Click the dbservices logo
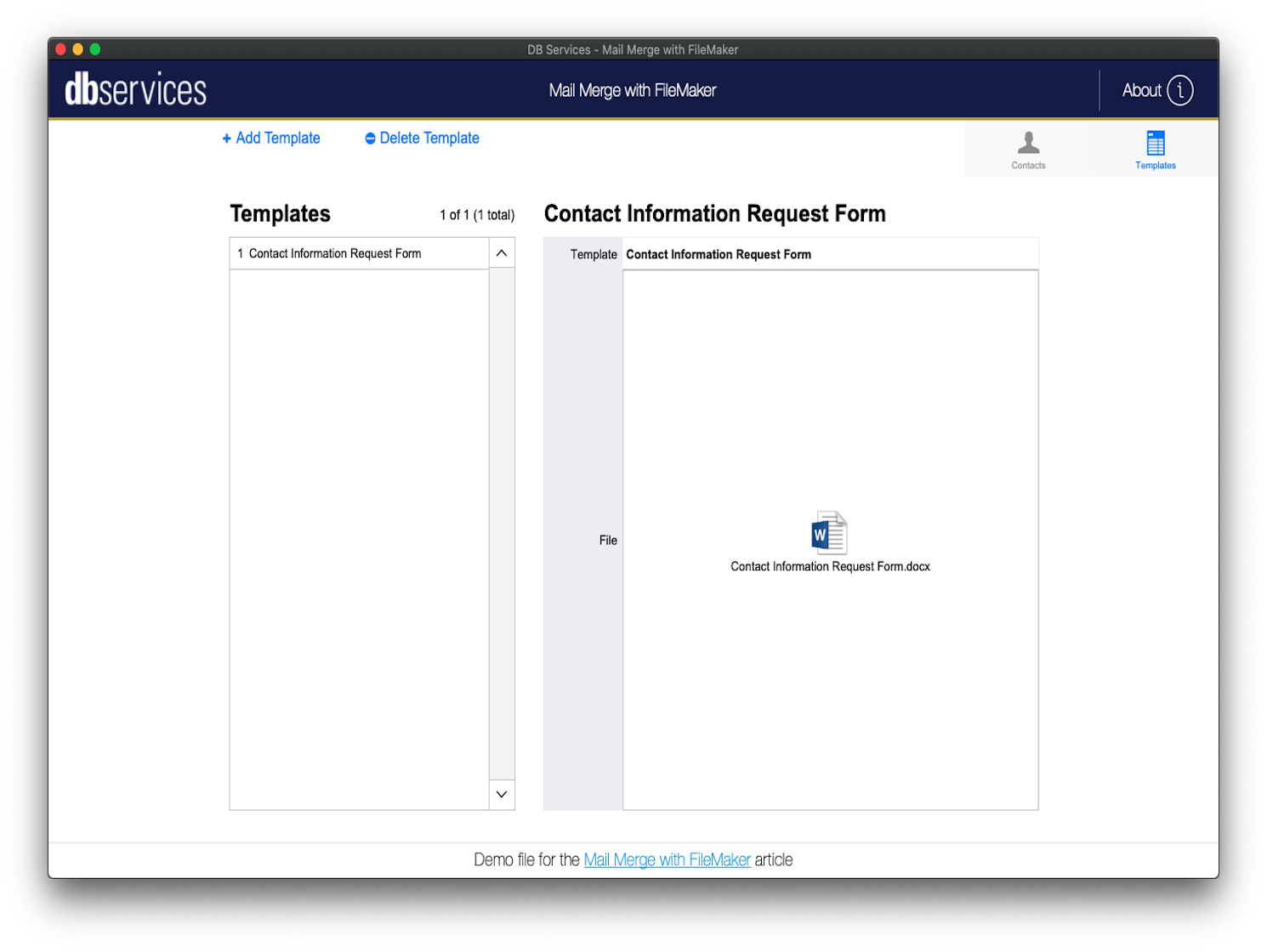Viewport: 1267px width, 952px height. click(136, 90)
